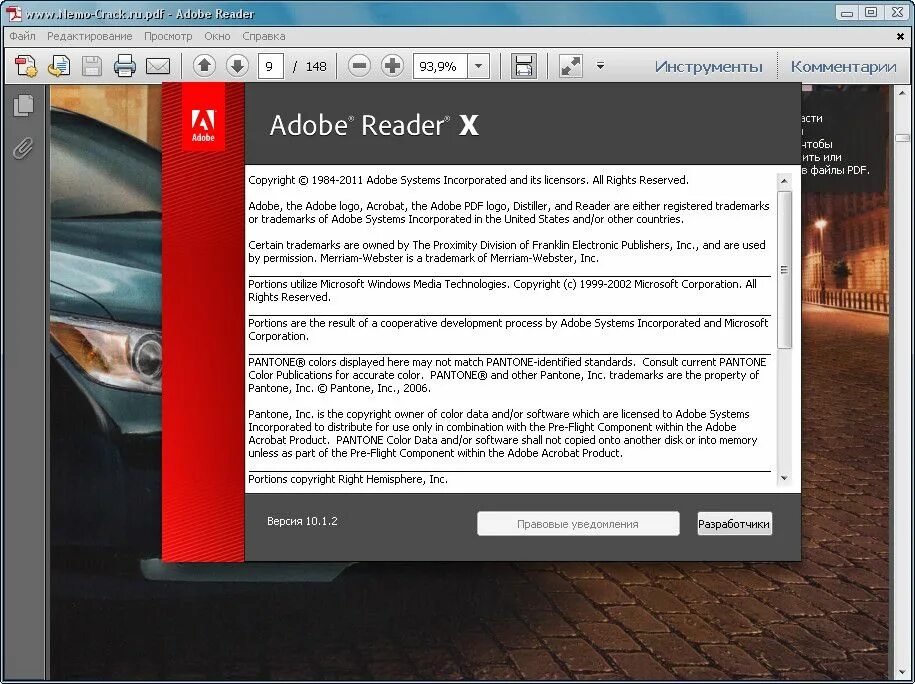Open the zoom level dropdown arrow

pyautogui.click(x=479, y=66)
